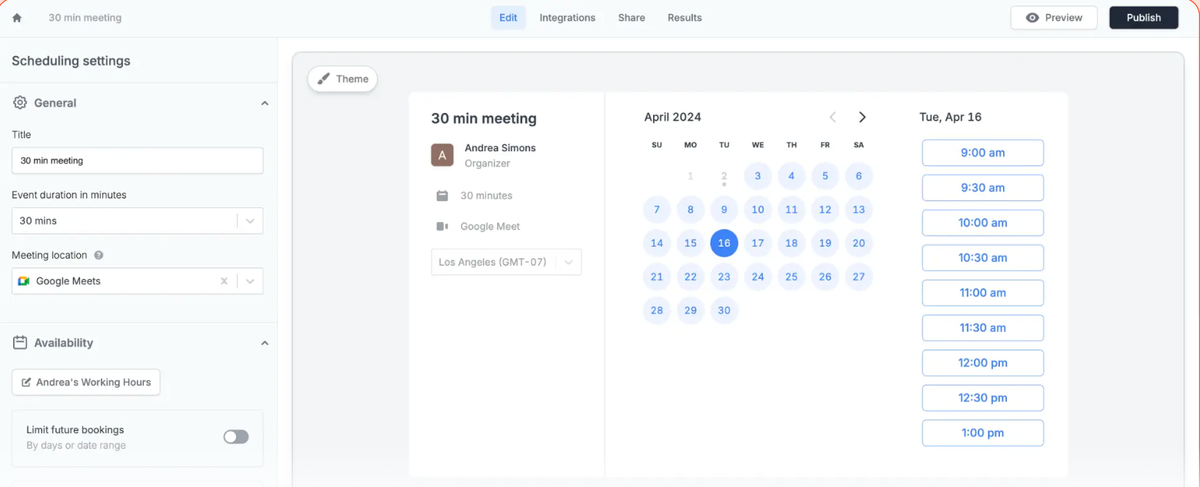Select the 9:30 am time slot

point(983,188)
